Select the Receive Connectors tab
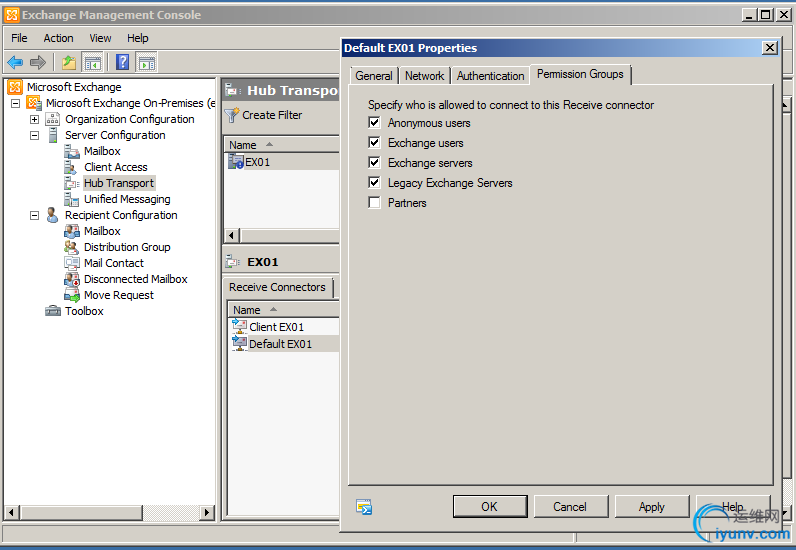This screenshot has width=796, height=550. coord(278,287)
